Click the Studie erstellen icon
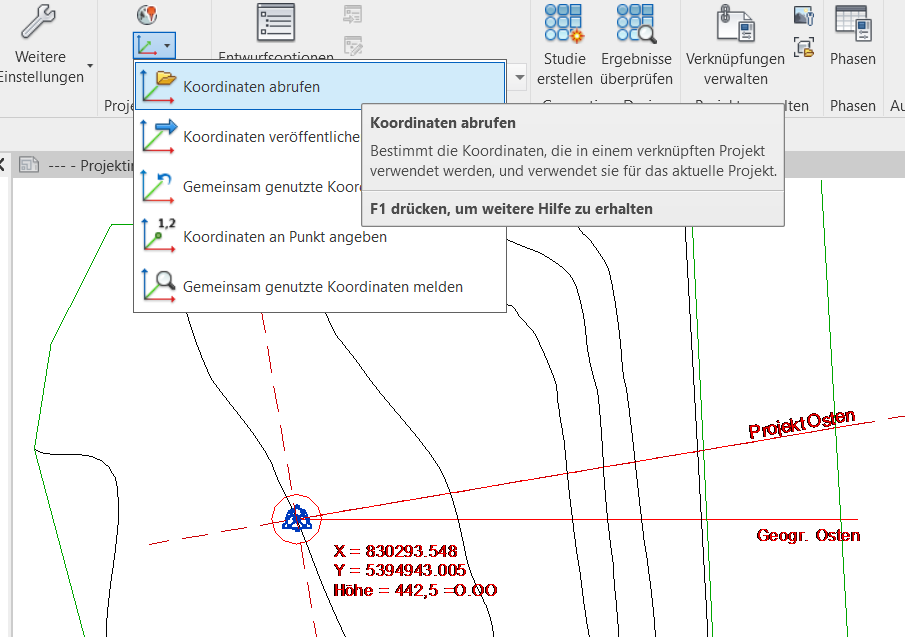Viewport: 905px width, 637px height. [x=563, y=23]
